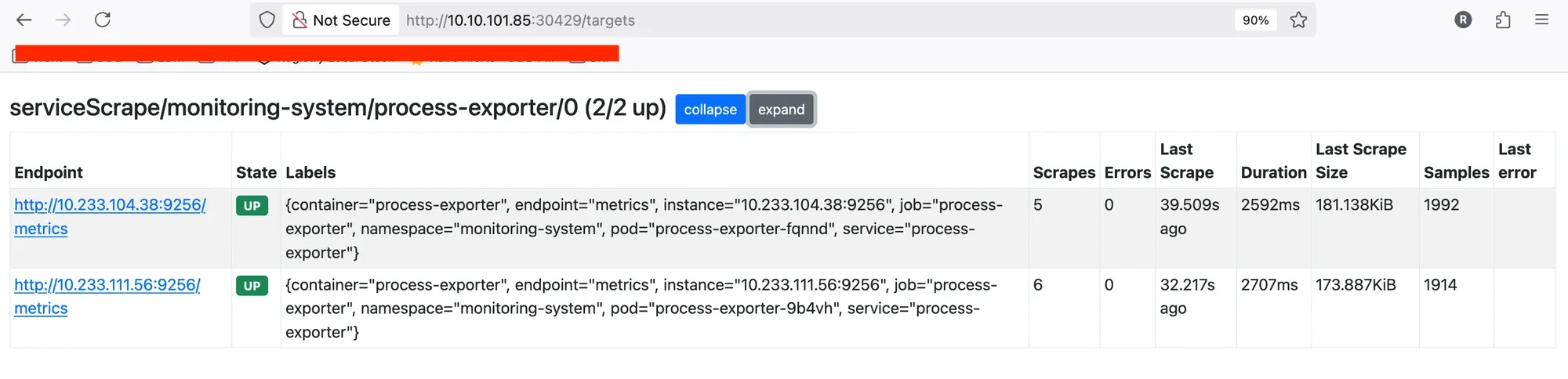Click the Endpoint column header

(x=49, y=172)
